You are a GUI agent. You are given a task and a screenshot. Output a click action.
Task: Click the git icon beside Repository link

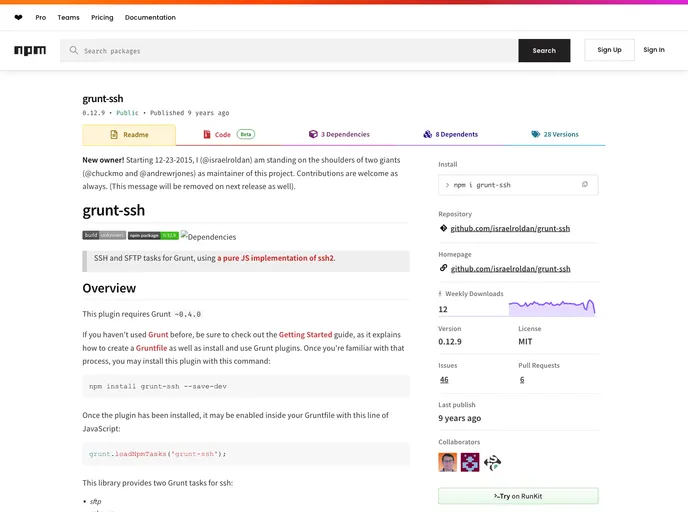click(443, 228)
